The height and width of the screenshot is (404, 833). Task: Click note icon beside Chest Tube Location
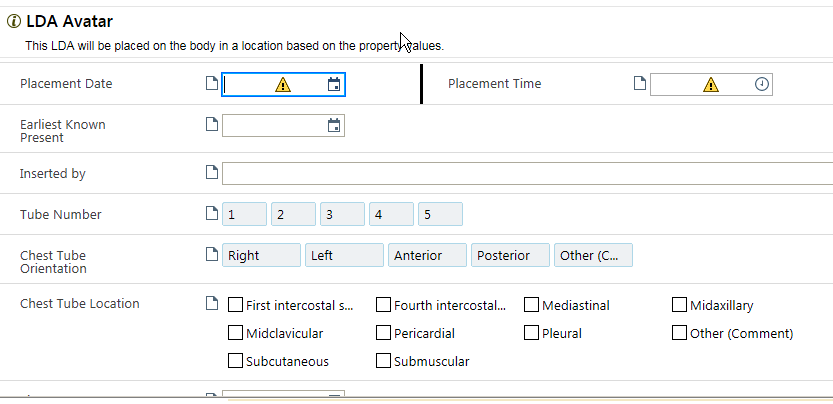pos(212,304)
